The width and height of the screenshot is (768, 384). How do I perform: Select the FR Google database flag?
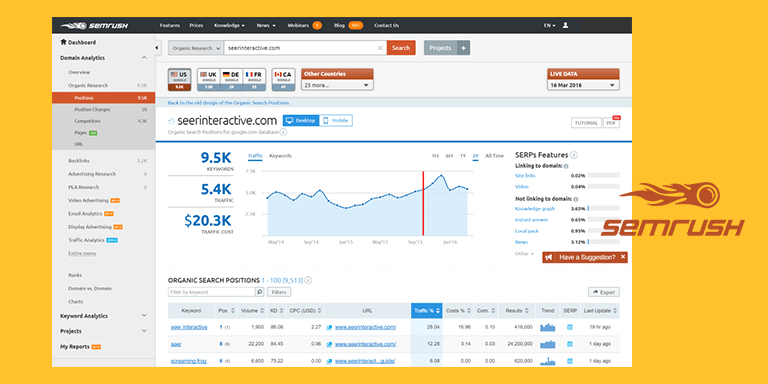[x=255, y=79]
